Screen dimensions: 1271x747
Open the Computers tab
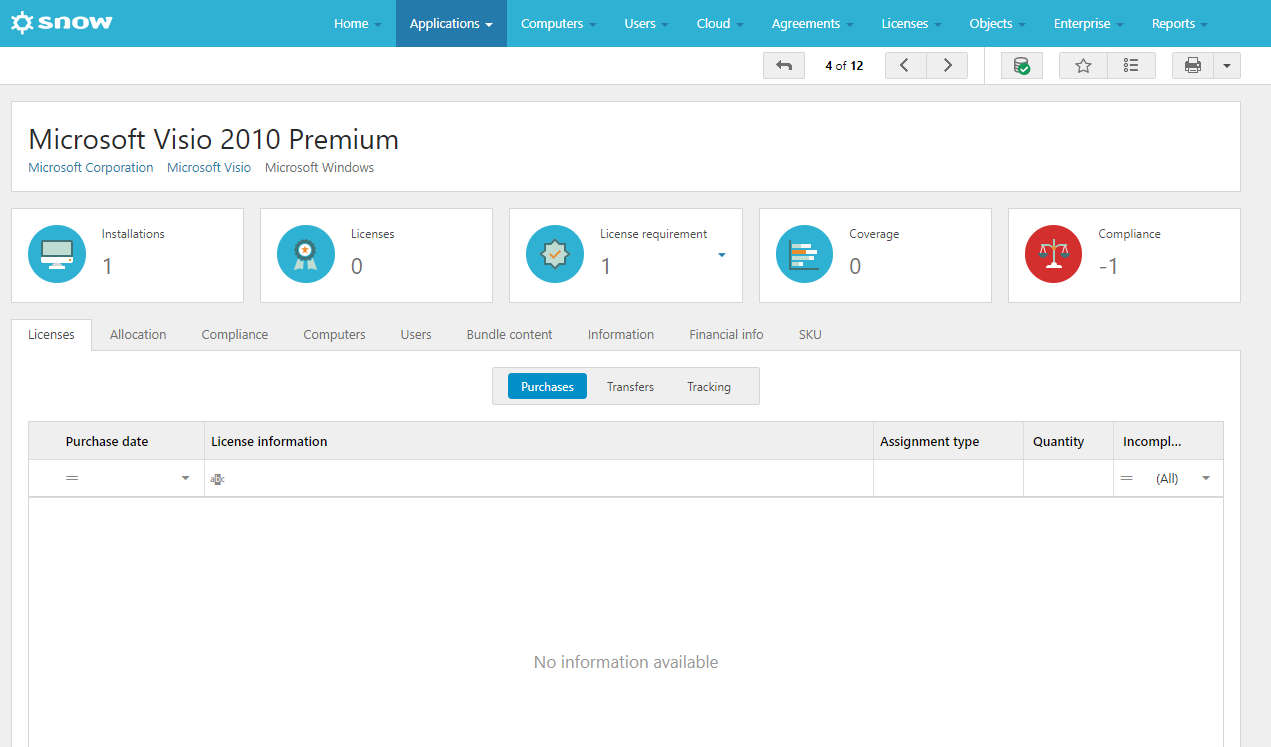[x=334, y=335]
